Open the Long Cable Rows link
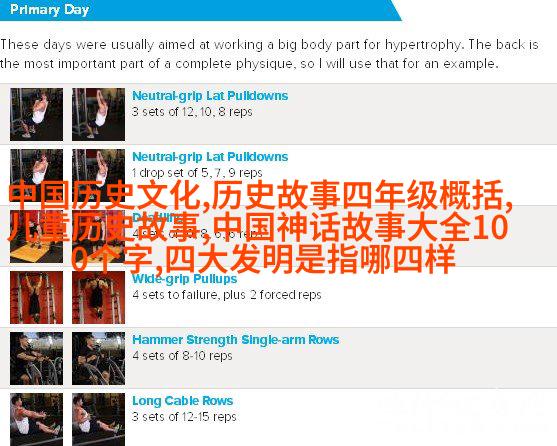 click(x=183, y=401)
